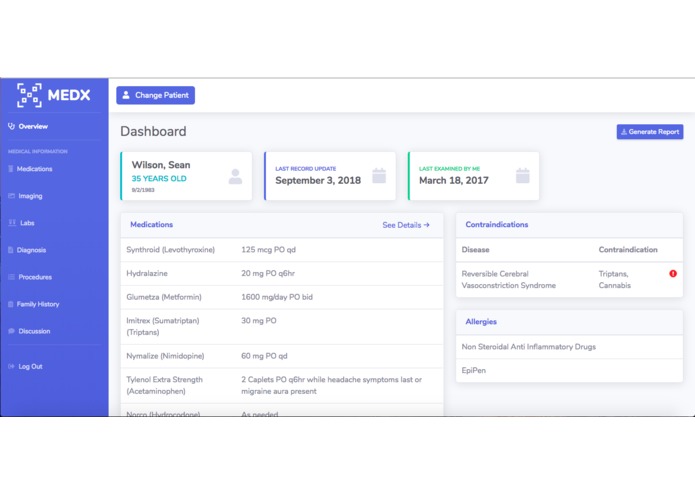Screen dimensions: 695x494
Task: Click the Allergies card heading
Action: pos(481,321)
